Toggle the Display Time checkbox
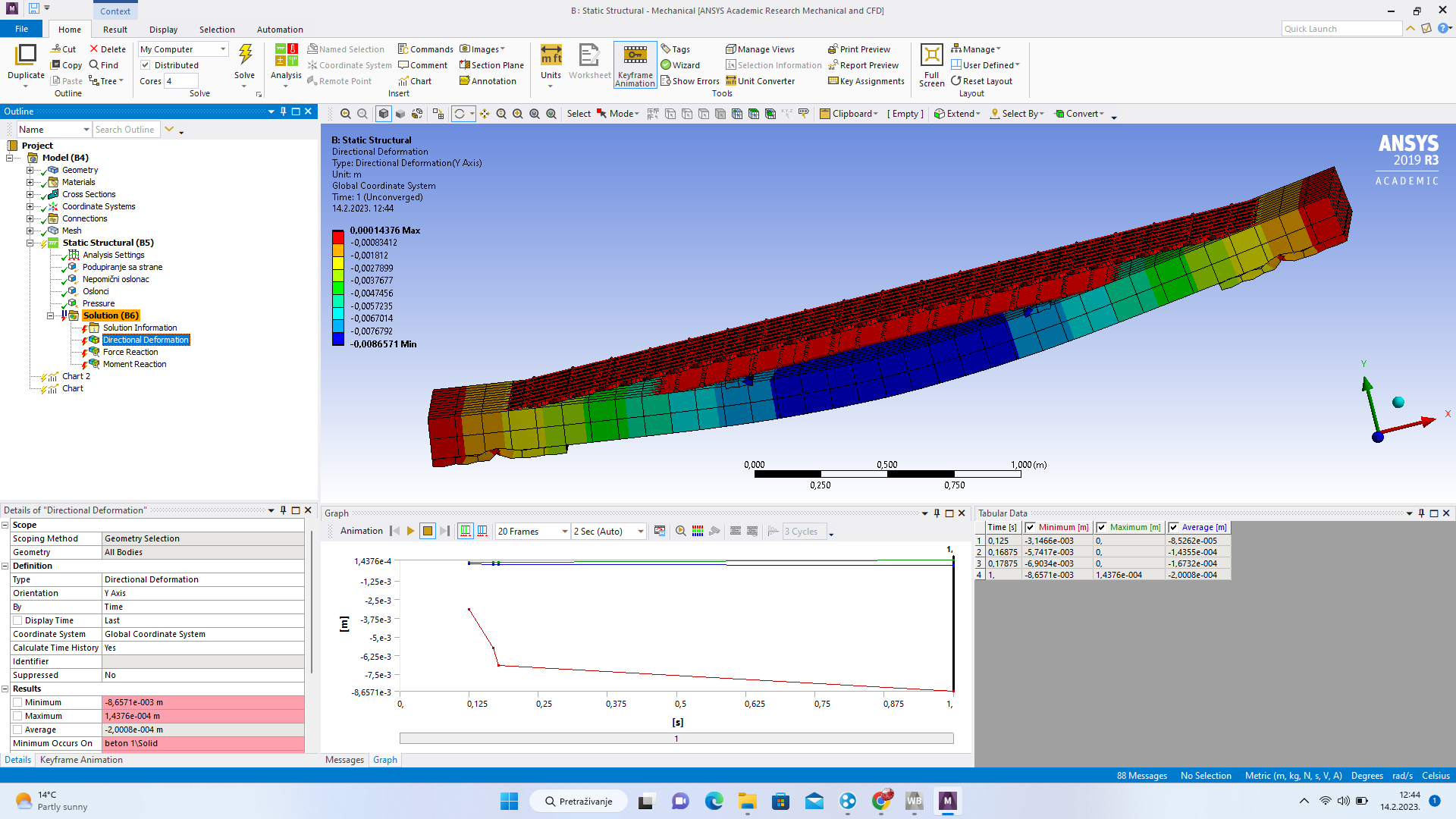Viewport: 1456px width, 819px height. pyautogui.click(x=17, y=620)
